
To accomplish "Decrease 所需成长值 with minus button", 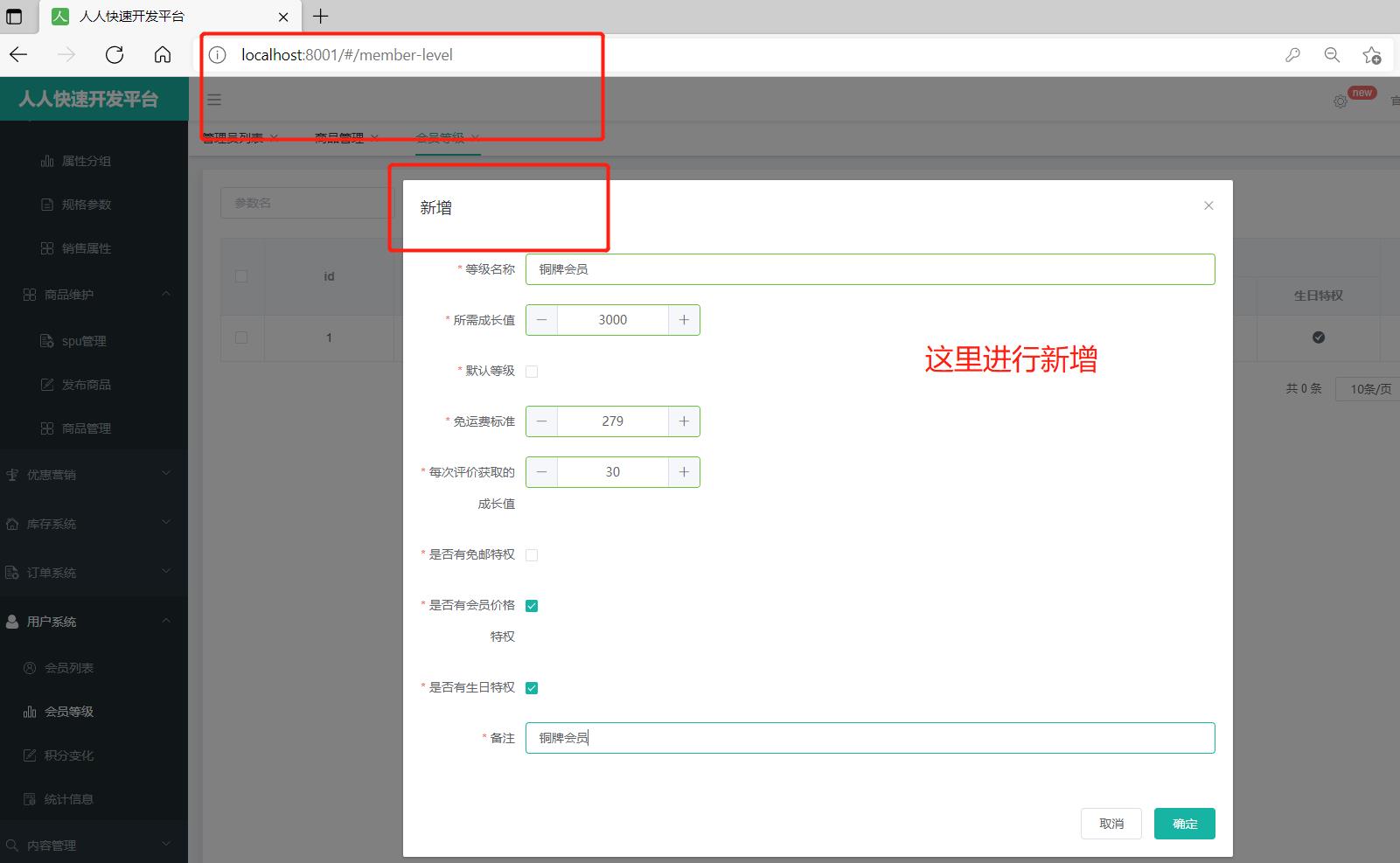I will pyautogui.click(x=542, y=320).
